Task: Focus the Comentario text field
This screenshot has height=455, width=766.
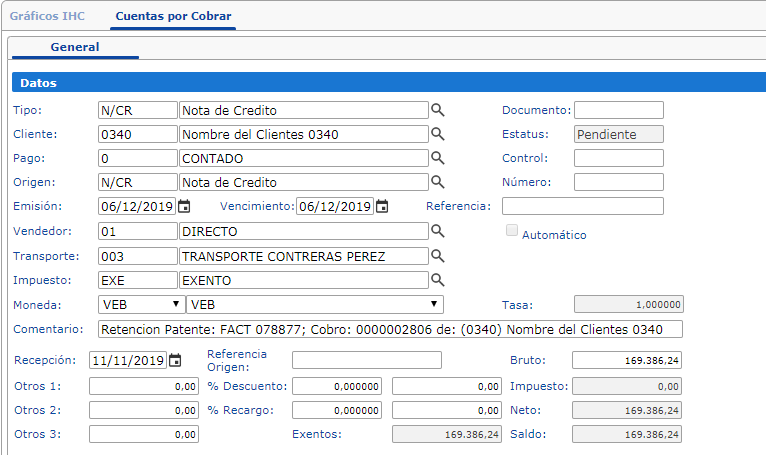Action: 390,329
